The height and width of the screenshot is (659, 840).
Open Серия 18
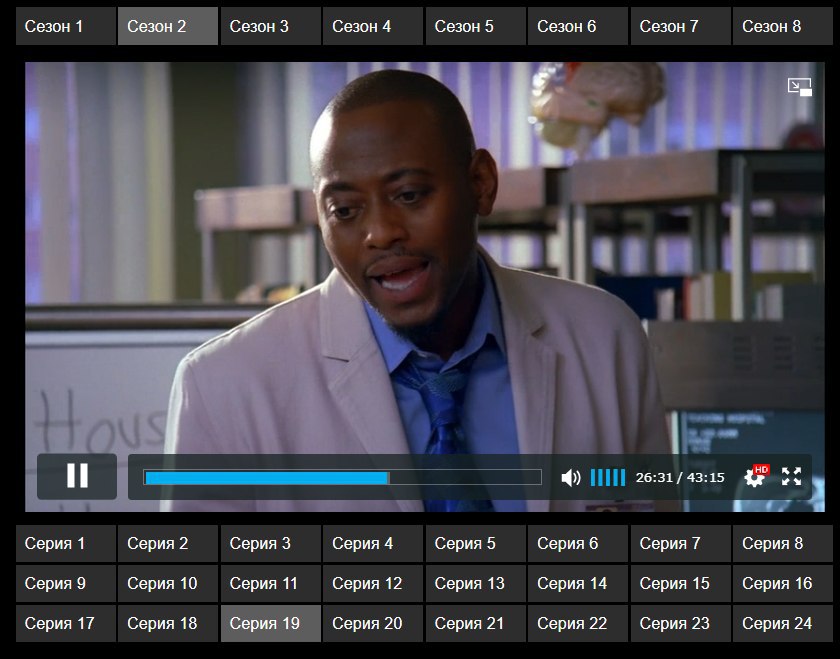pos(168,624)
